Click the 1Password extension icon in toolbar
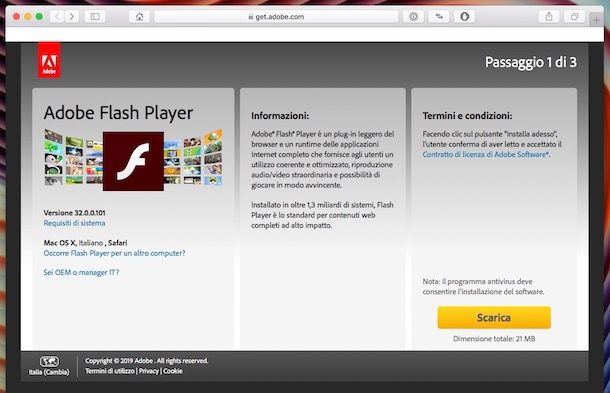 click(413, 16)
